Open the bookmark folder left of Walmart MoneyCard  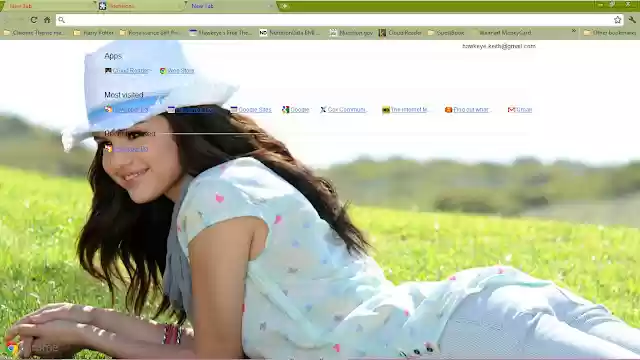coord(446,33)
